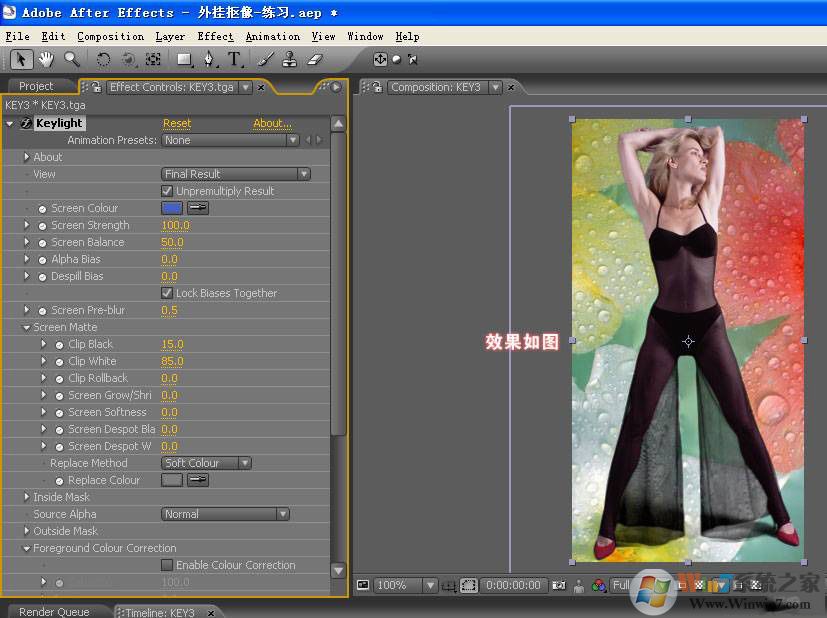Select the Eraser tool
Image resolution: width=827 pixels, height=618 pixels.
pos(315,60)
